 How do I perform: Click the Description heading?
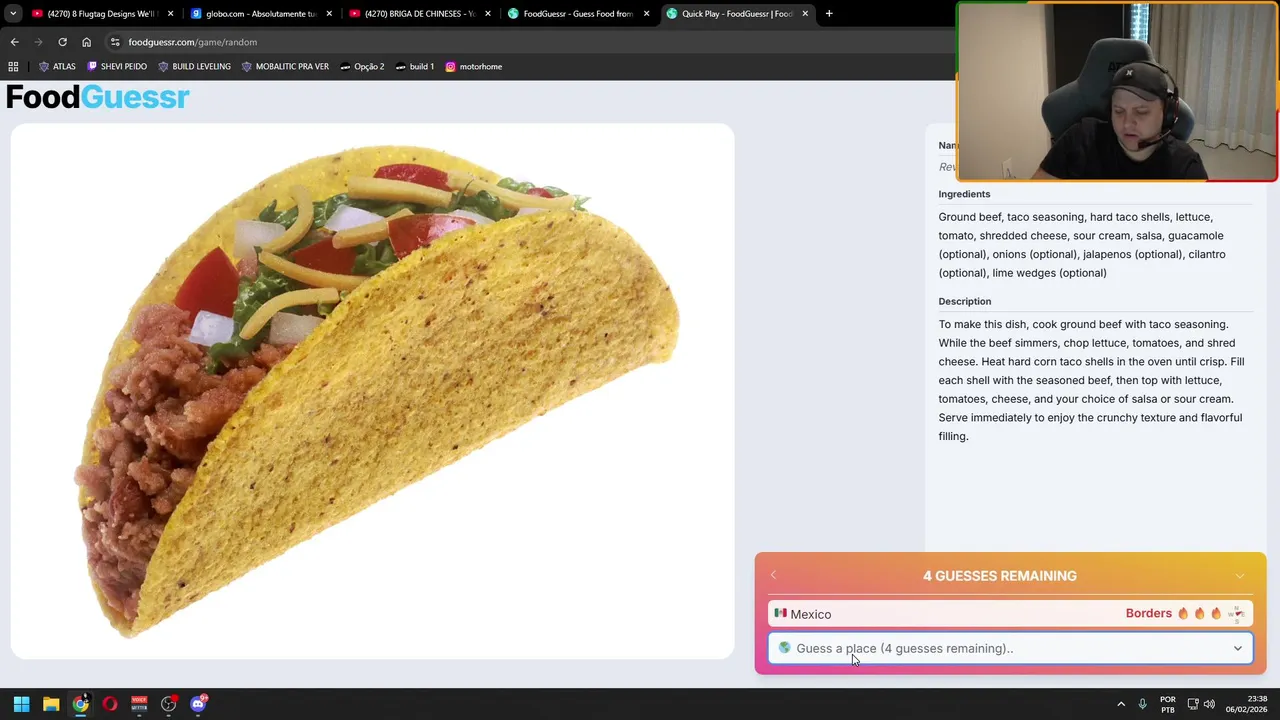tap(964, 301)
